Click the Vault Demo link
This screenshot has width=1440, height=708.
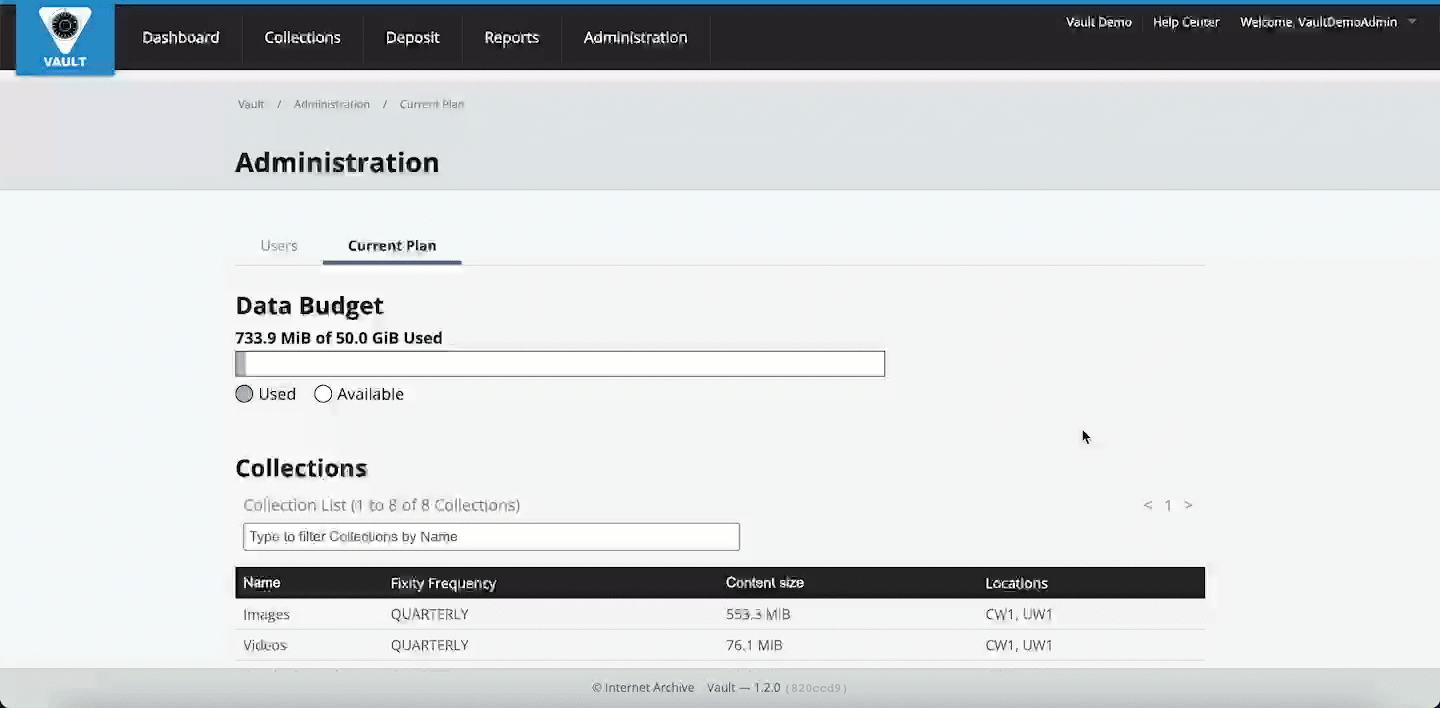coord(1098,22)
